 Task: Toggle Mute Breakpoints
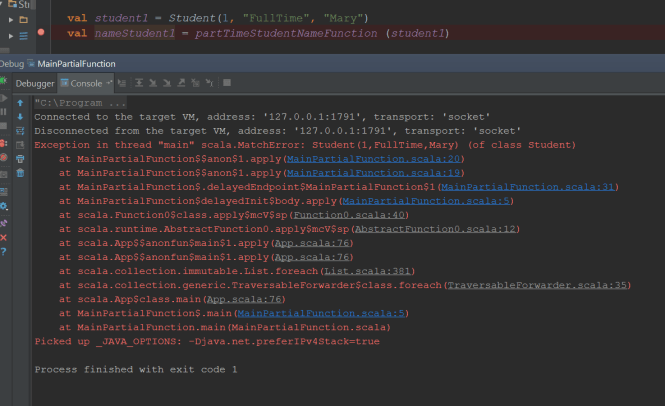click(3, 158)
